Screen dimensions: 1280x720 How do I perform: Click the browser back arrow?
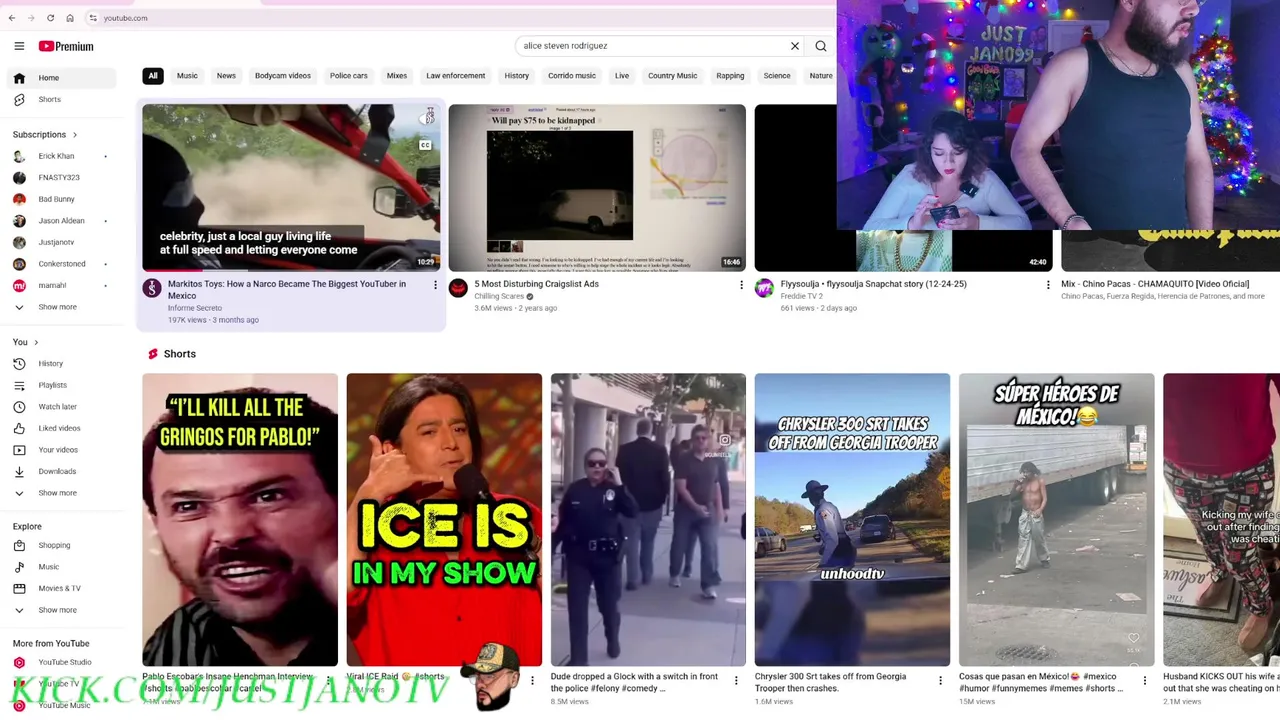point(12,18)
